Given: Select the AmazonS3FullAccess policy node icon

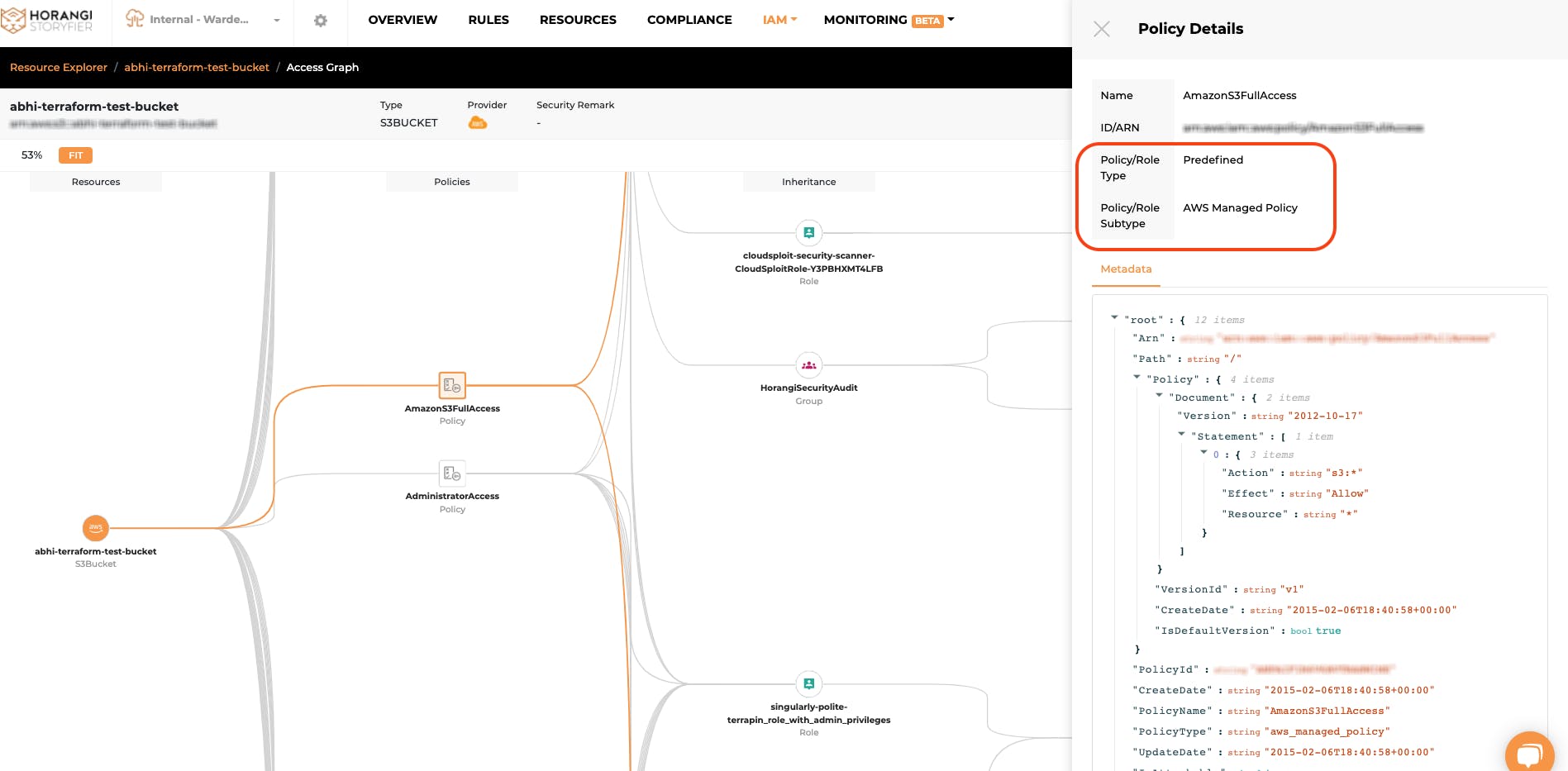Looking at the screenshot, I should click(452, 385).
